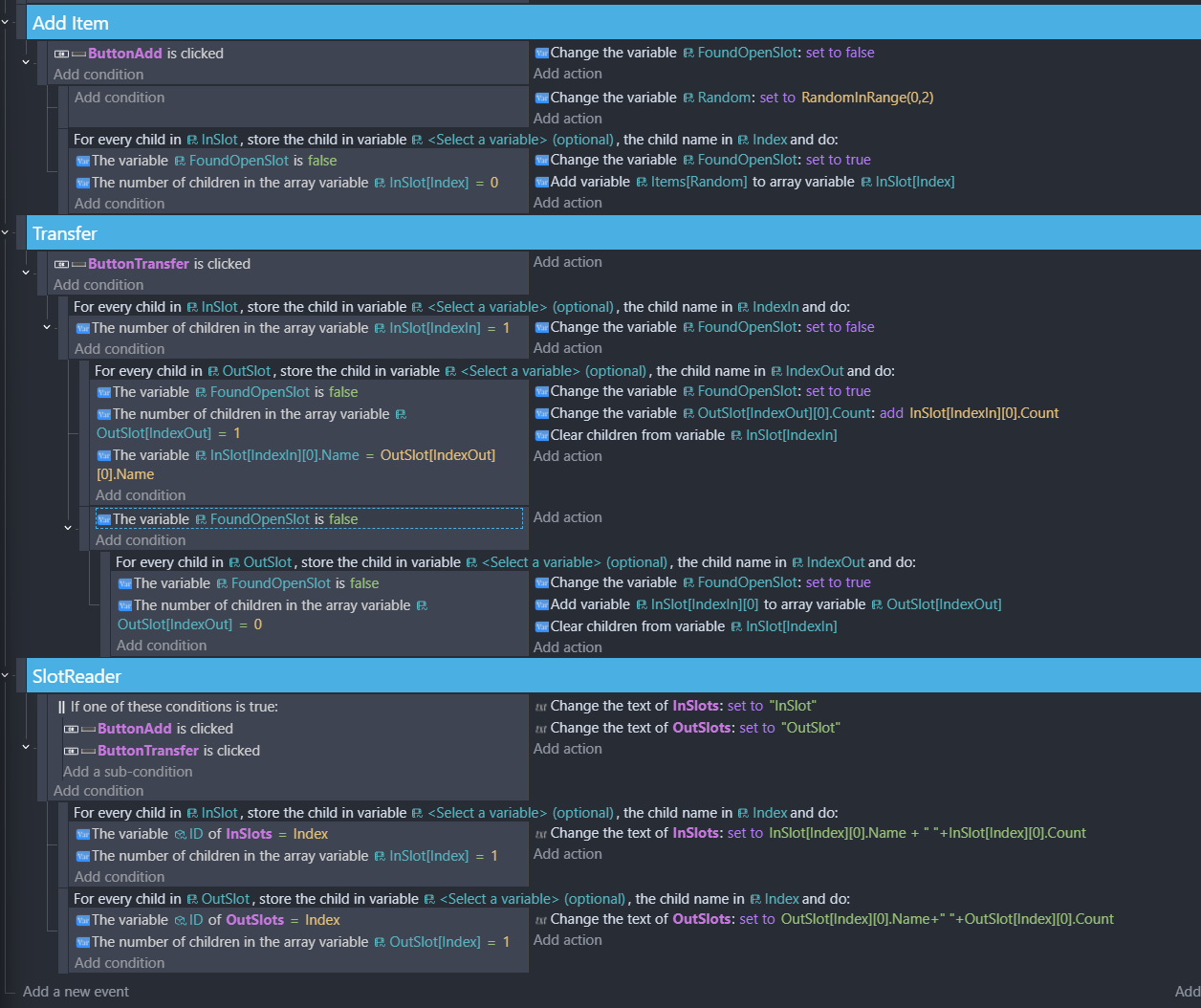Click Add condition below ButtonTransfer is clicked
Image resolution: width=1201 pixels, height=1008 pixels.
98,285
